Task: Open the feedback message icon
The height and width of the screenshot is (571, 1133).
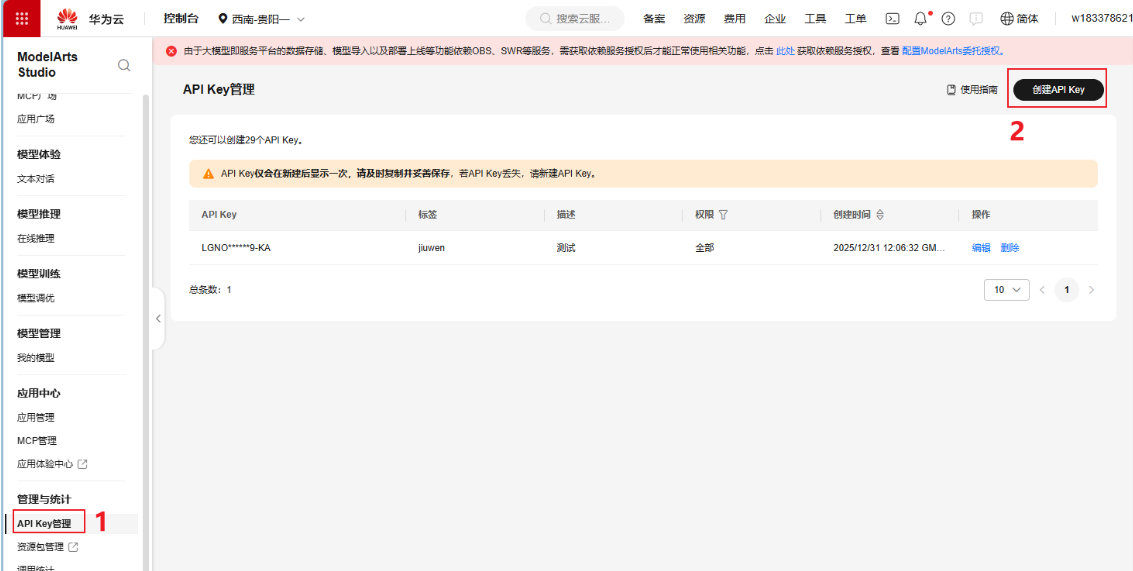Action: coord(975,19)
